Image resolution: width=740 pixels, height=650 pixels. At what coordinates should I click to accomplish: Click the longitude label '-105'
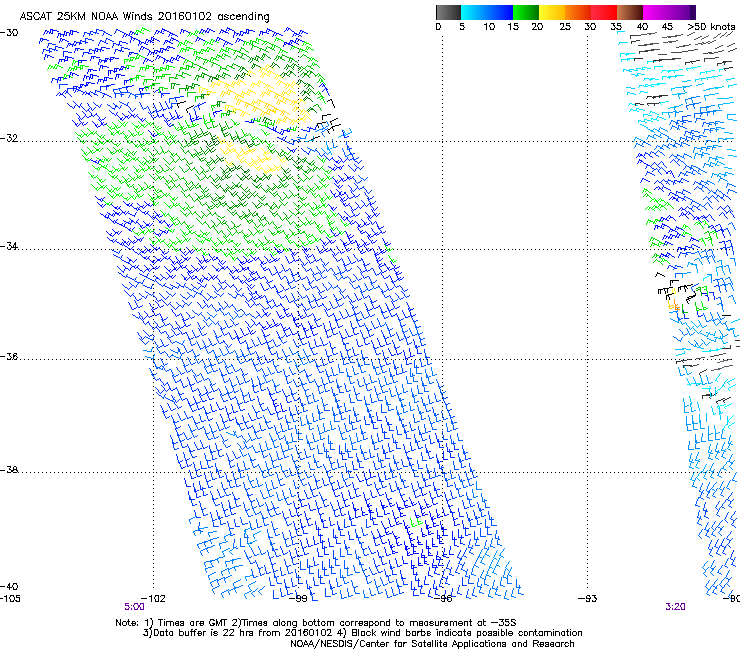pyautogui.click(x=10, y=599)
